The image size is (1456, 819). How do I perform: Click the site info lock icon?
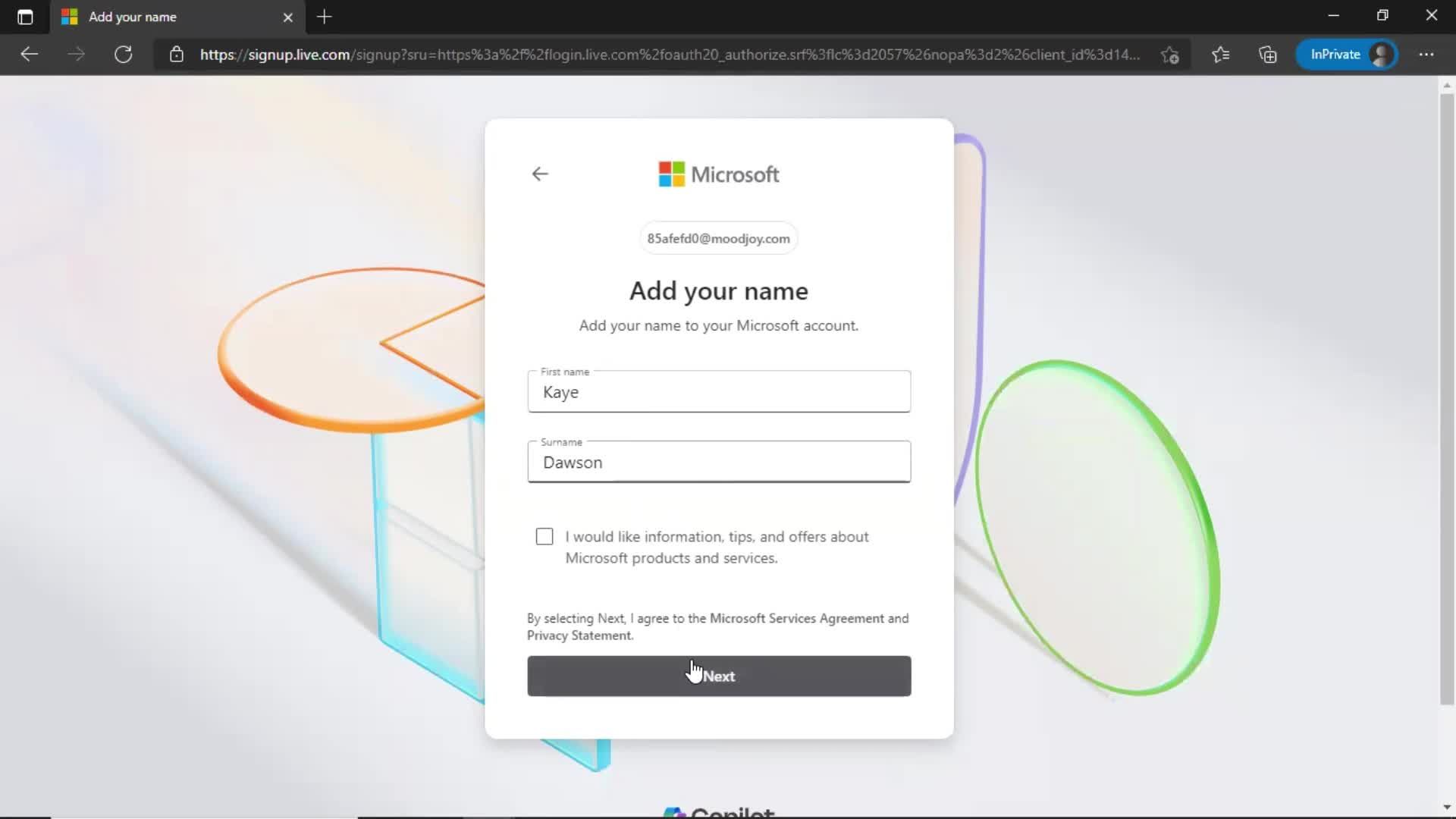tap(176, 55)
